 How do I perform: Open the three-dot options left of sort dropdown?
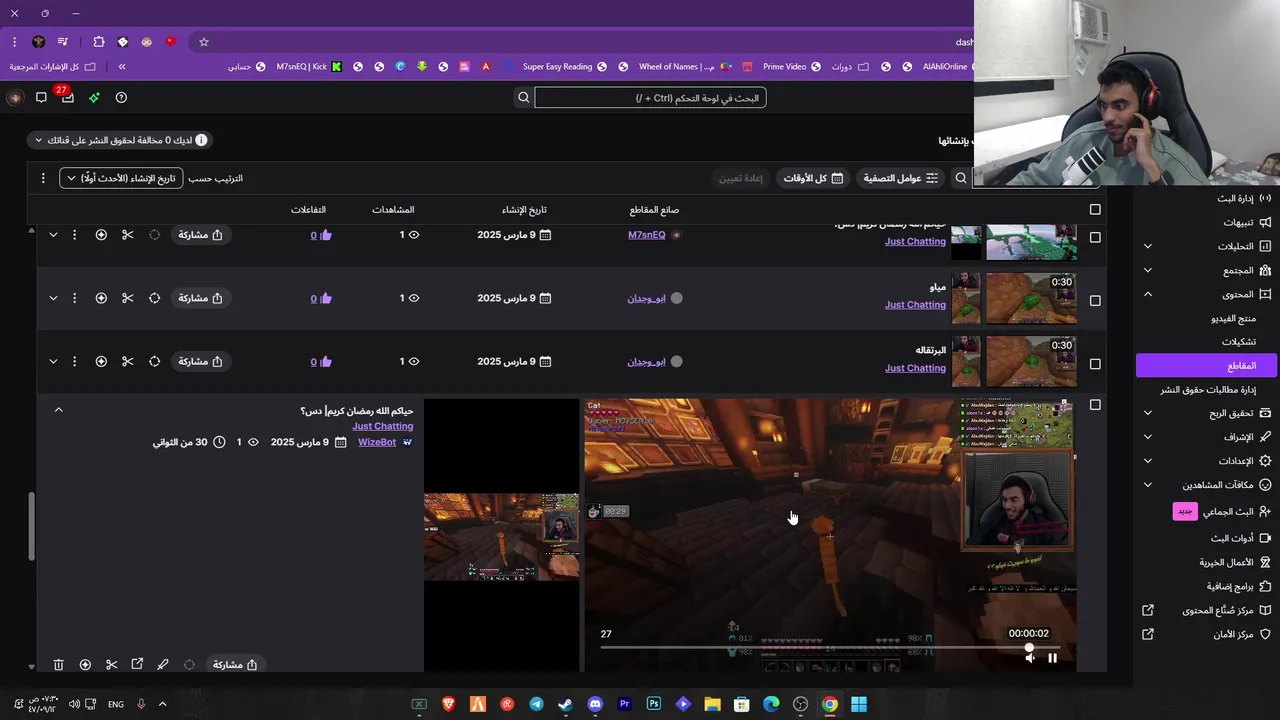43,178
